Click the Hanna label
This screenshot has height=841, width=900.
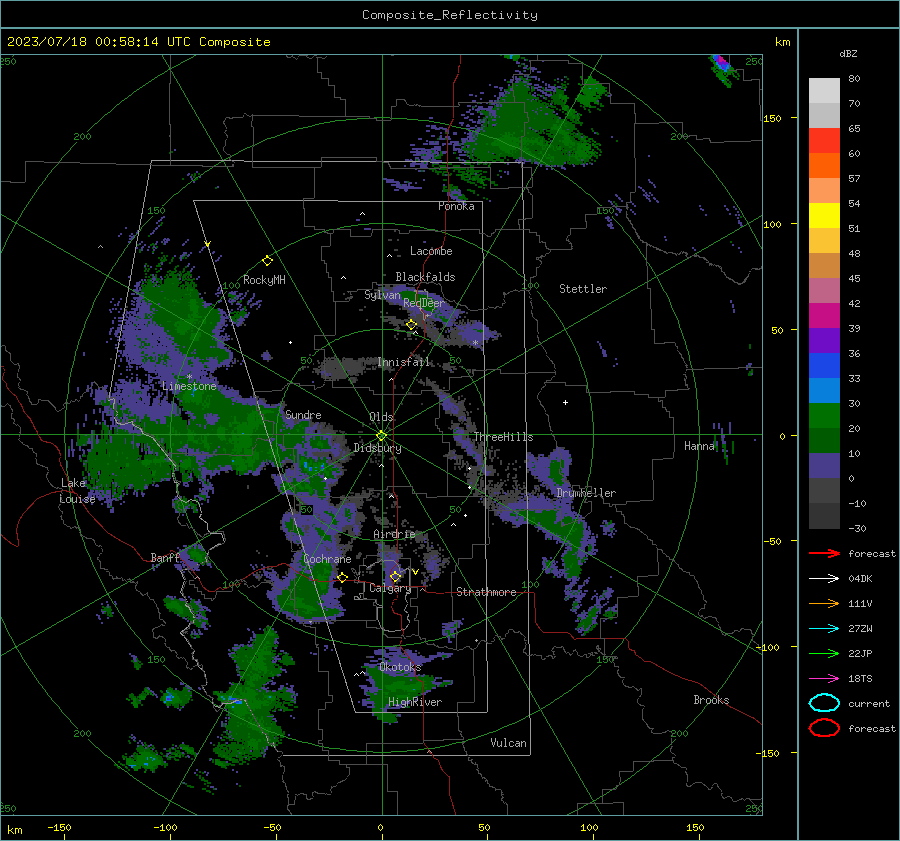pos(699,446)
